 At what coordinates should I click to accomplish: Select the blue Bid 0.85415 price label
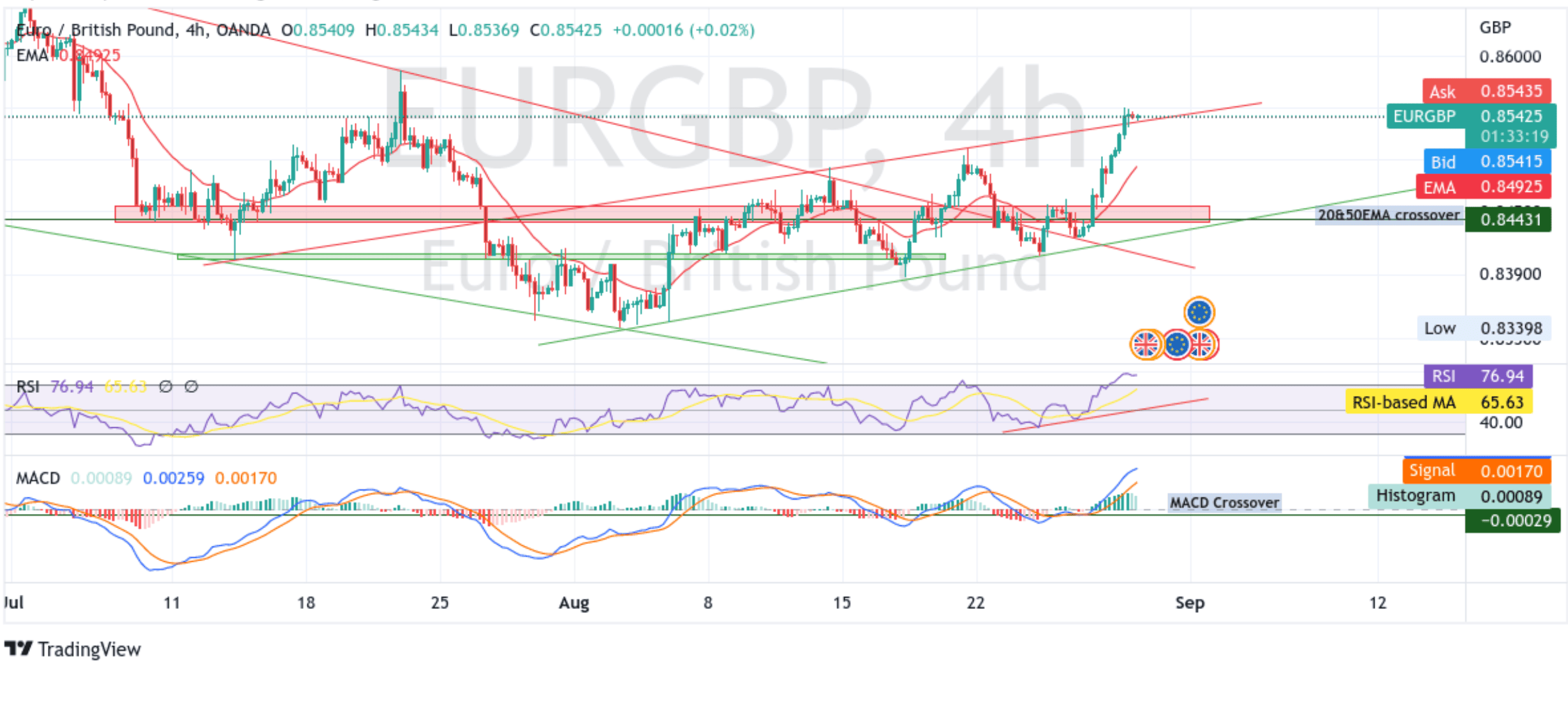click(x=1486, y=161)
